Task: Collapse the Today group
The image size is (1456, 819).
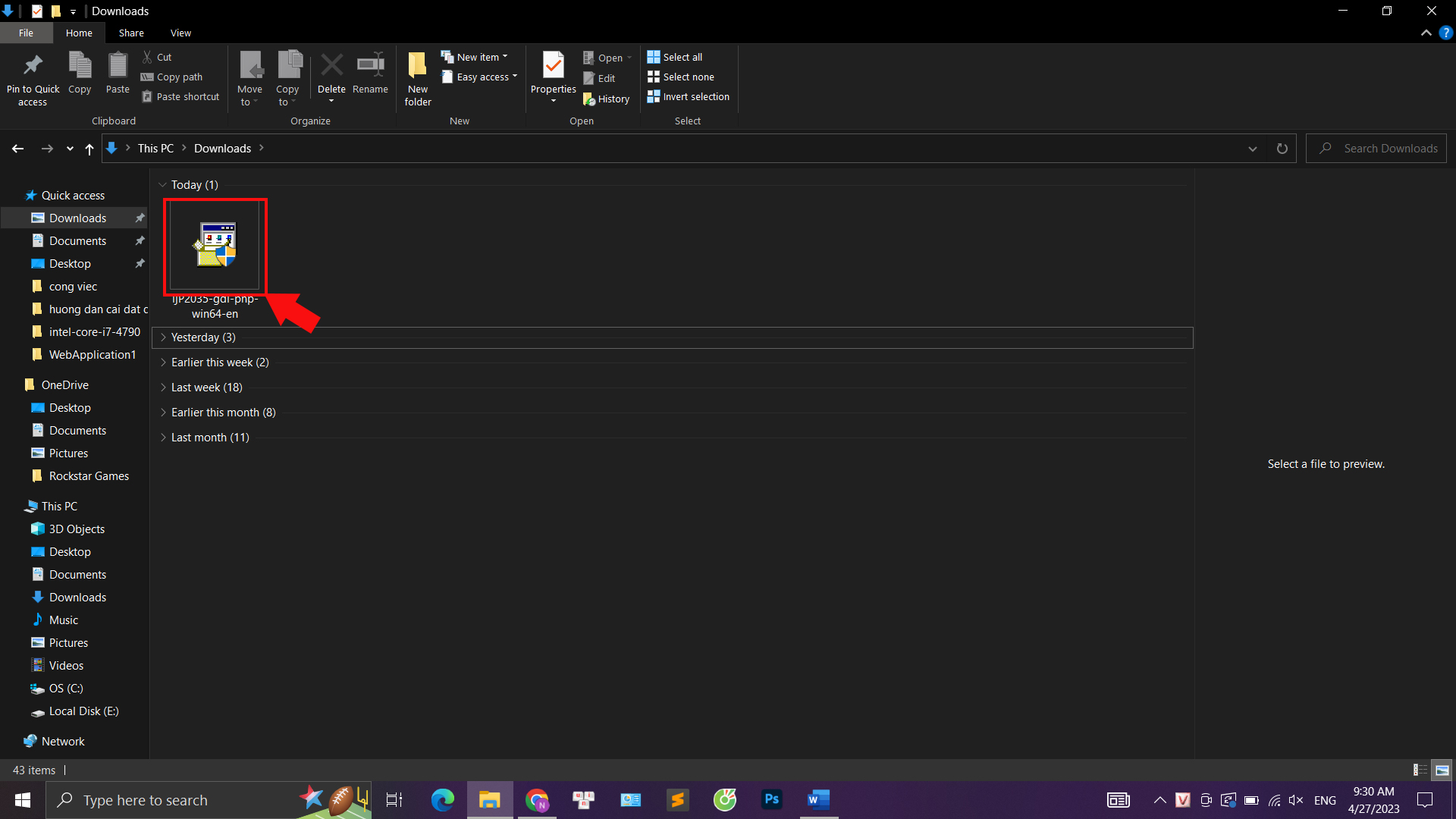Action: [x=162, y=185]
